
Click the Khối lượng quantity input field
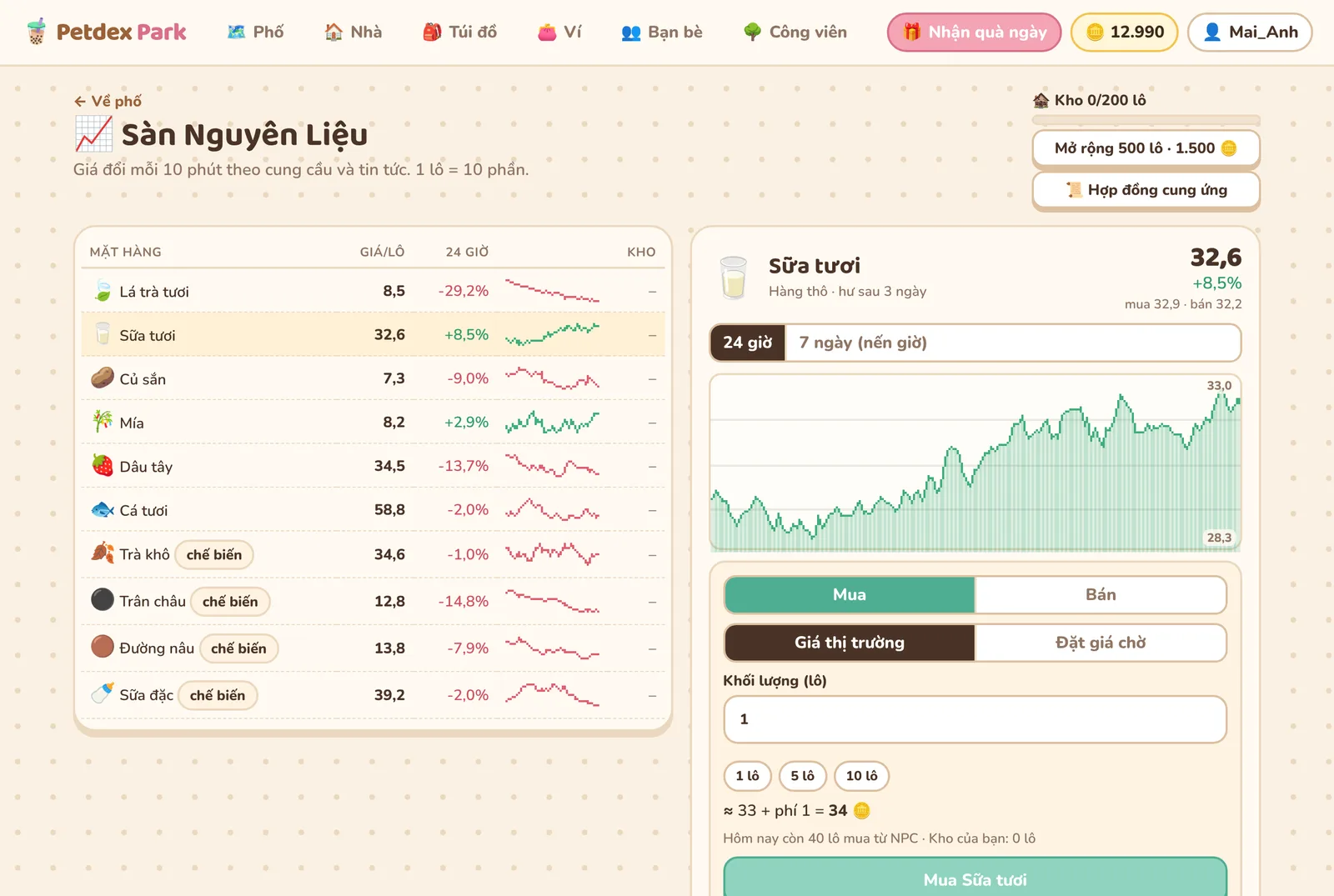(x=975, y=719)
